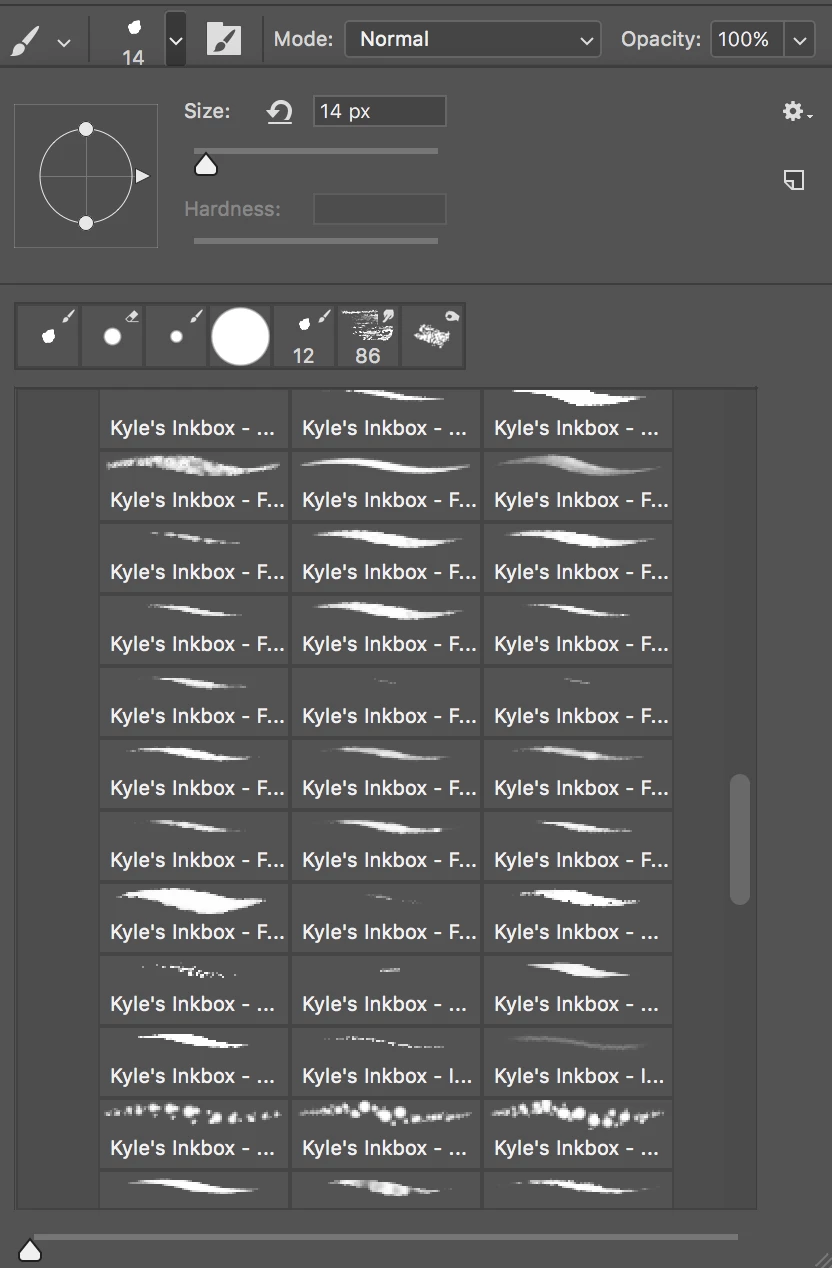832x1268 pixels.
Task: Open the gear settings menu of brush picker
Action: [x=796, y=112]
